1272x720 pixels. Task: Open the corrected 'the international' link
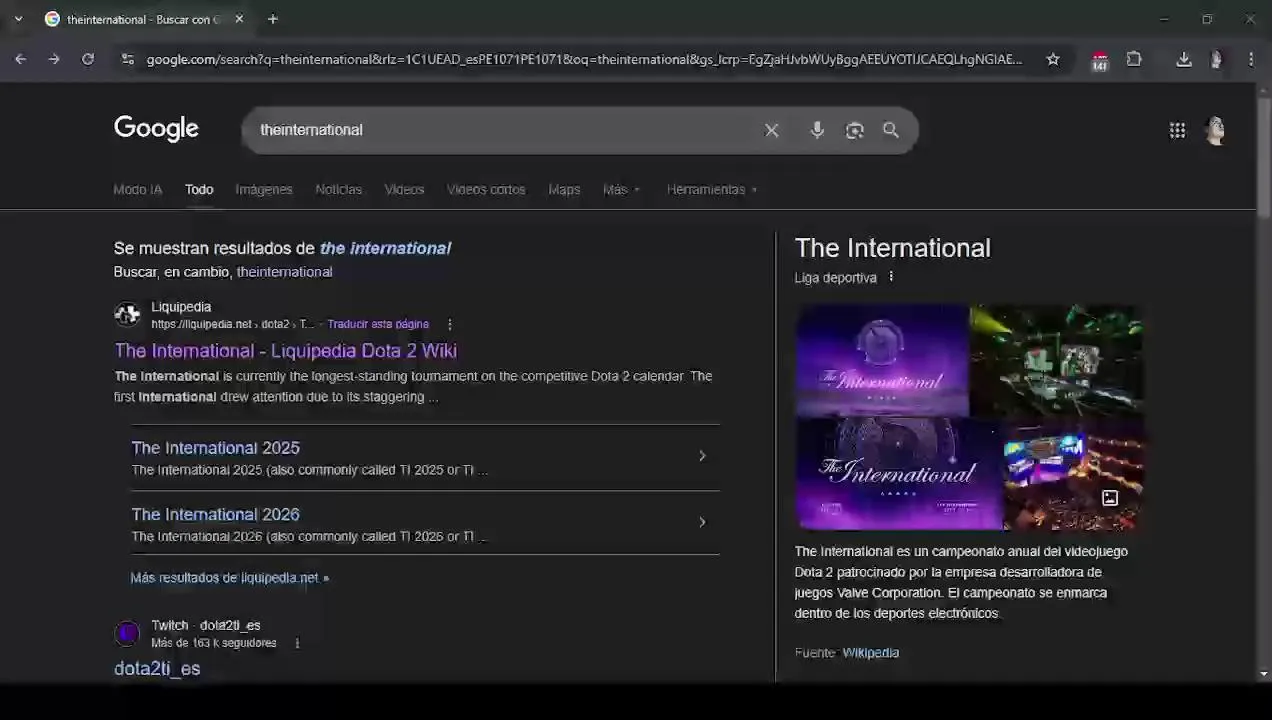tap(385, 248)
